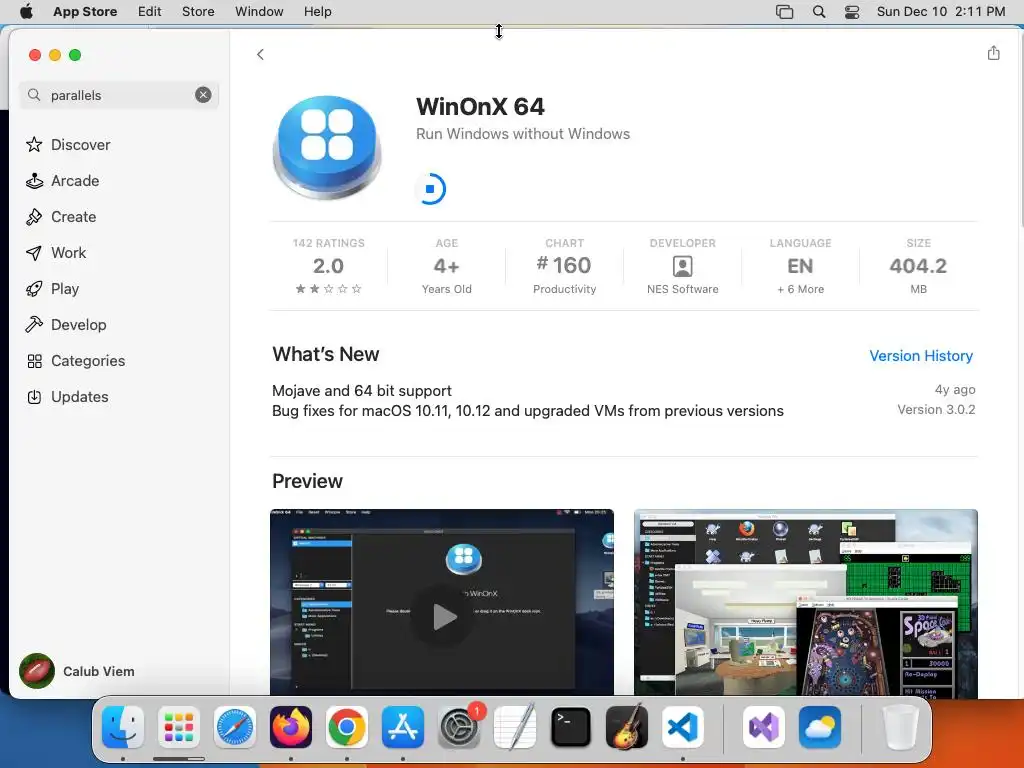Open System Settings from the Dock
The width and height of the screenshot is (1024, 768).
(459, 727)
